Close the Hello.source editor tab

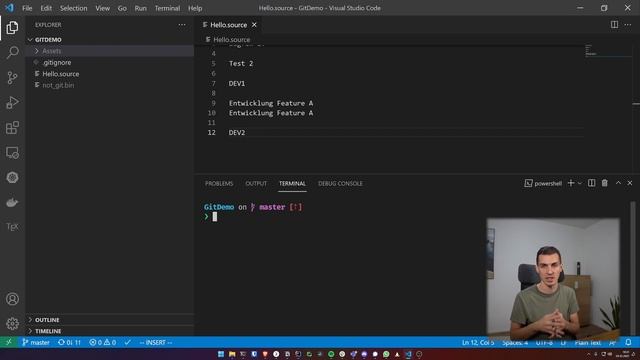pos(254,25)
